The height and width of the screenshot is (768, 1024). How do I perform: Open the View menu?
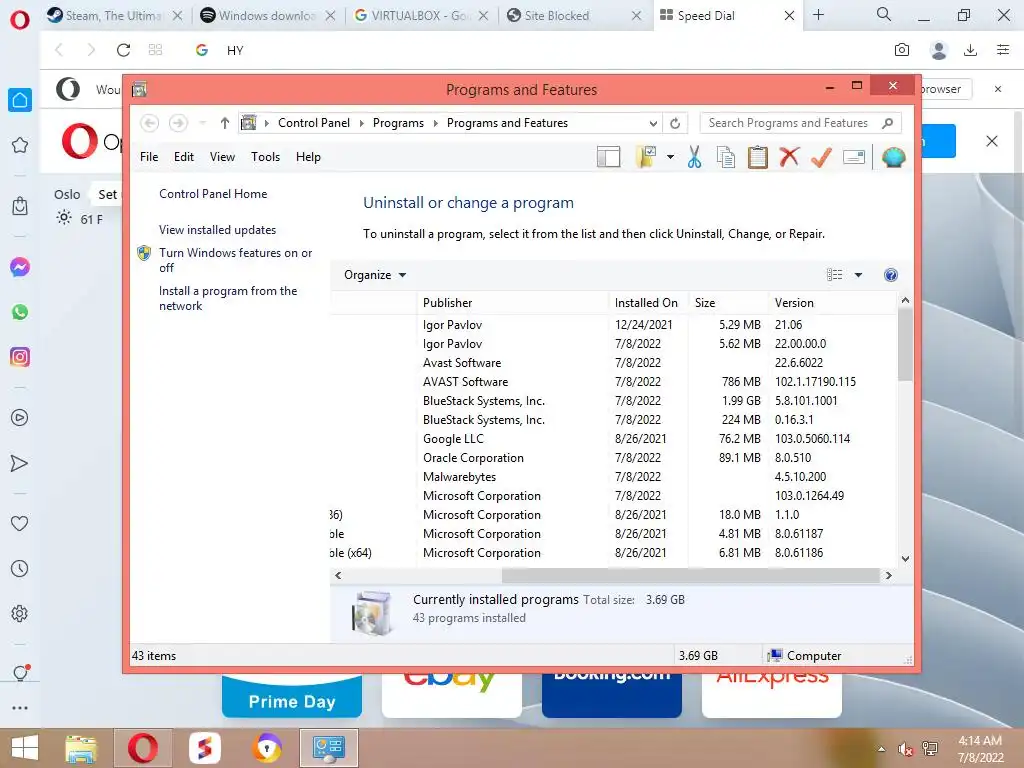click(x=222, y=157)
